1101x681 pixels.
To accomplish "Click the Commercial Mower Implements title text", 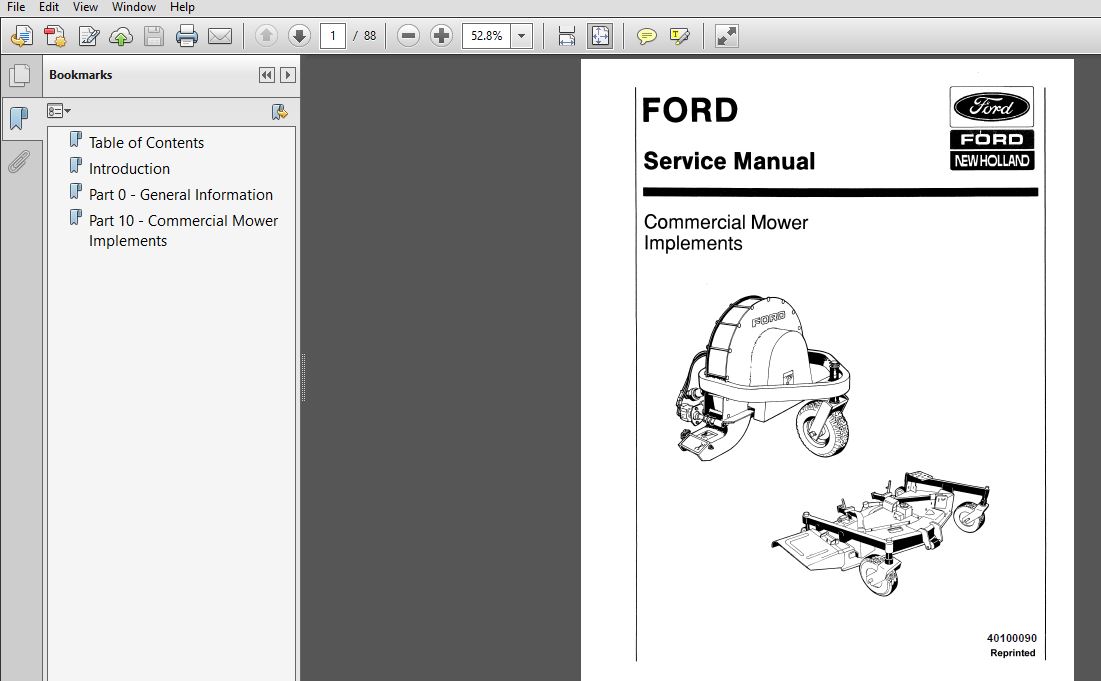I will click(725, 232).
